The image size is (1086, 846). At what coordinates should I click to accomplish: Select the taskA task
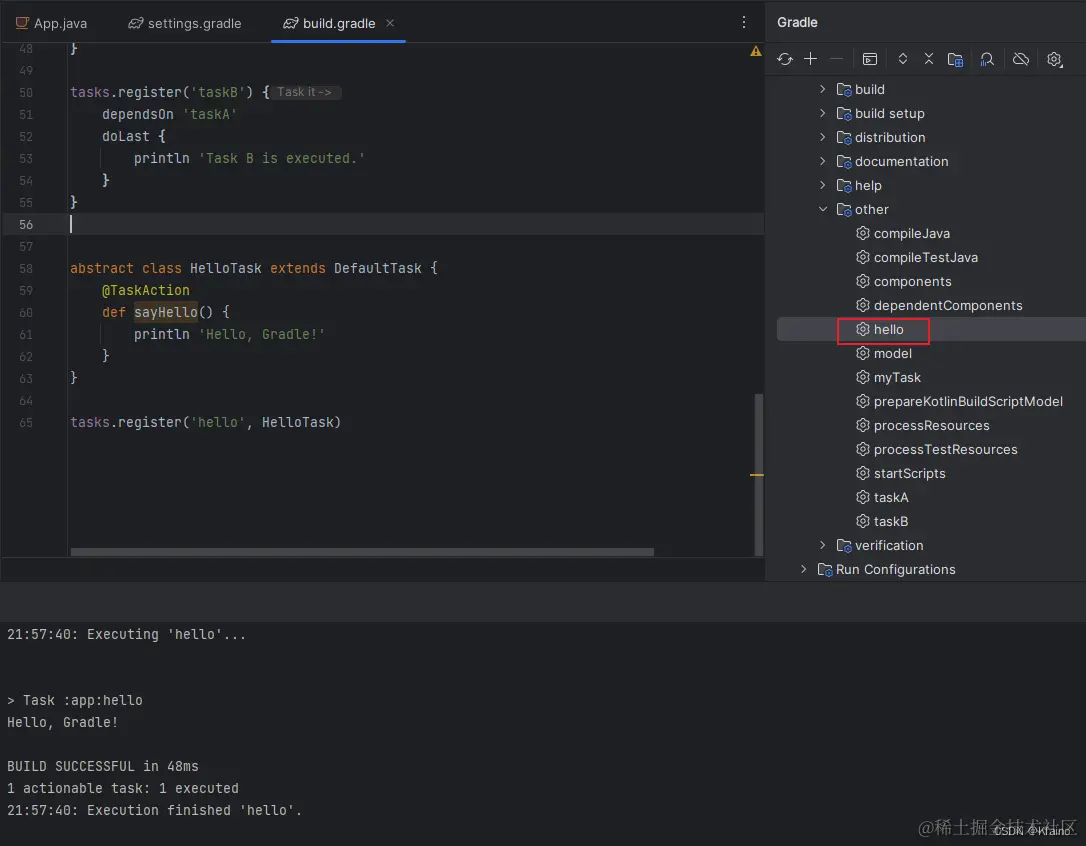pos(891,497)
